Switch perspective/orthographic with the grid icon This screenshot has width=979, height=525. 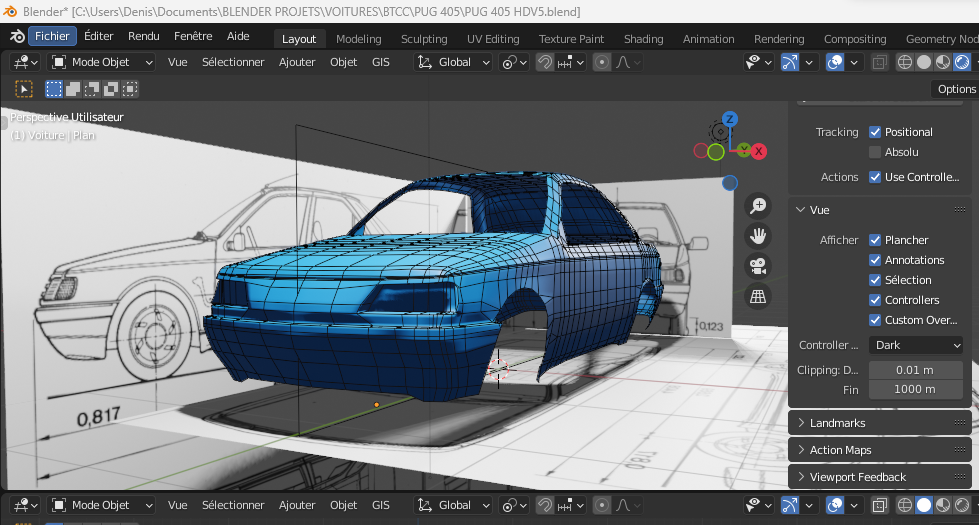(x=758, y=297)
